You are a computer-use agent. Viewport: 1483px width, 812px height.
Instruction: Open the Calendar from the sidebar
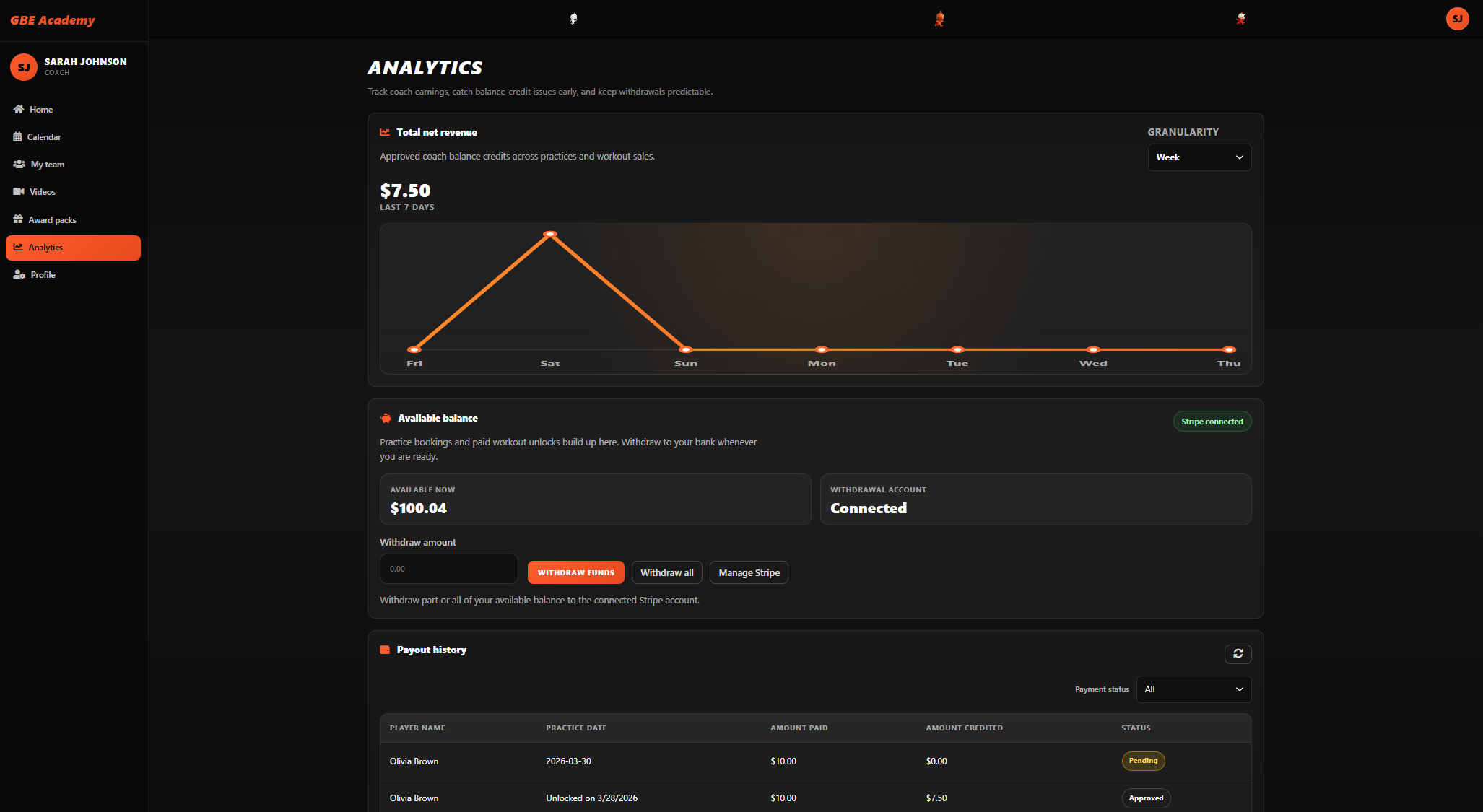[x=18, y=136]
